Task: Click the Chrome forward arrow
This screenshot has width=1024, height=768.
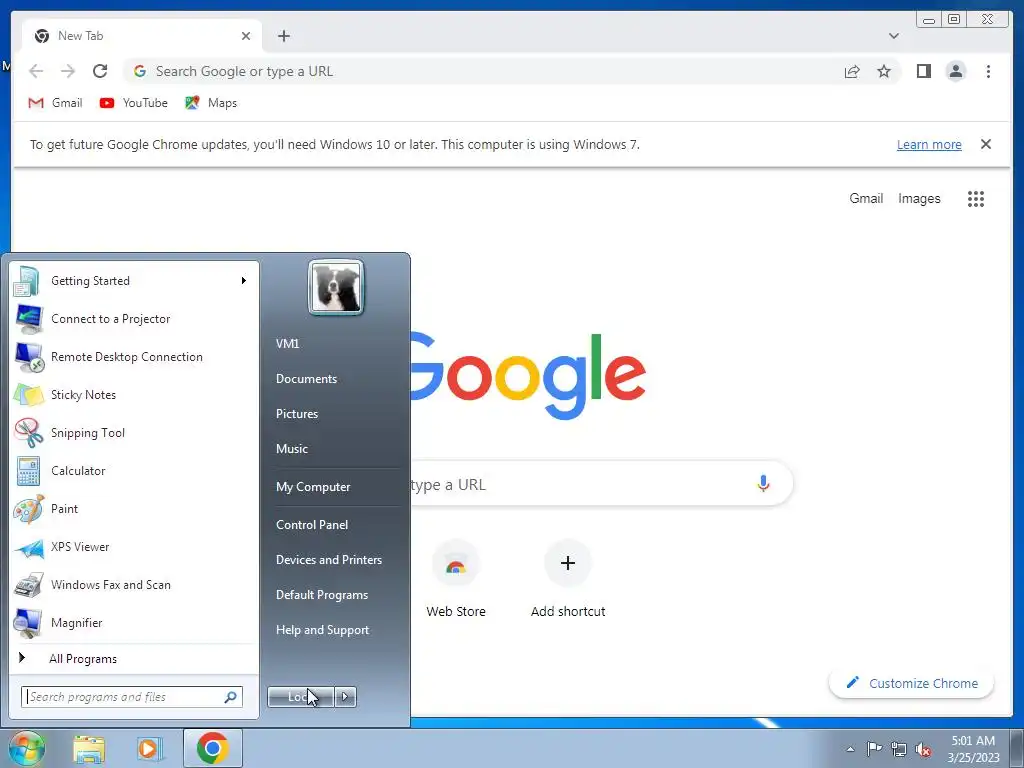Action: click(68, 71)
